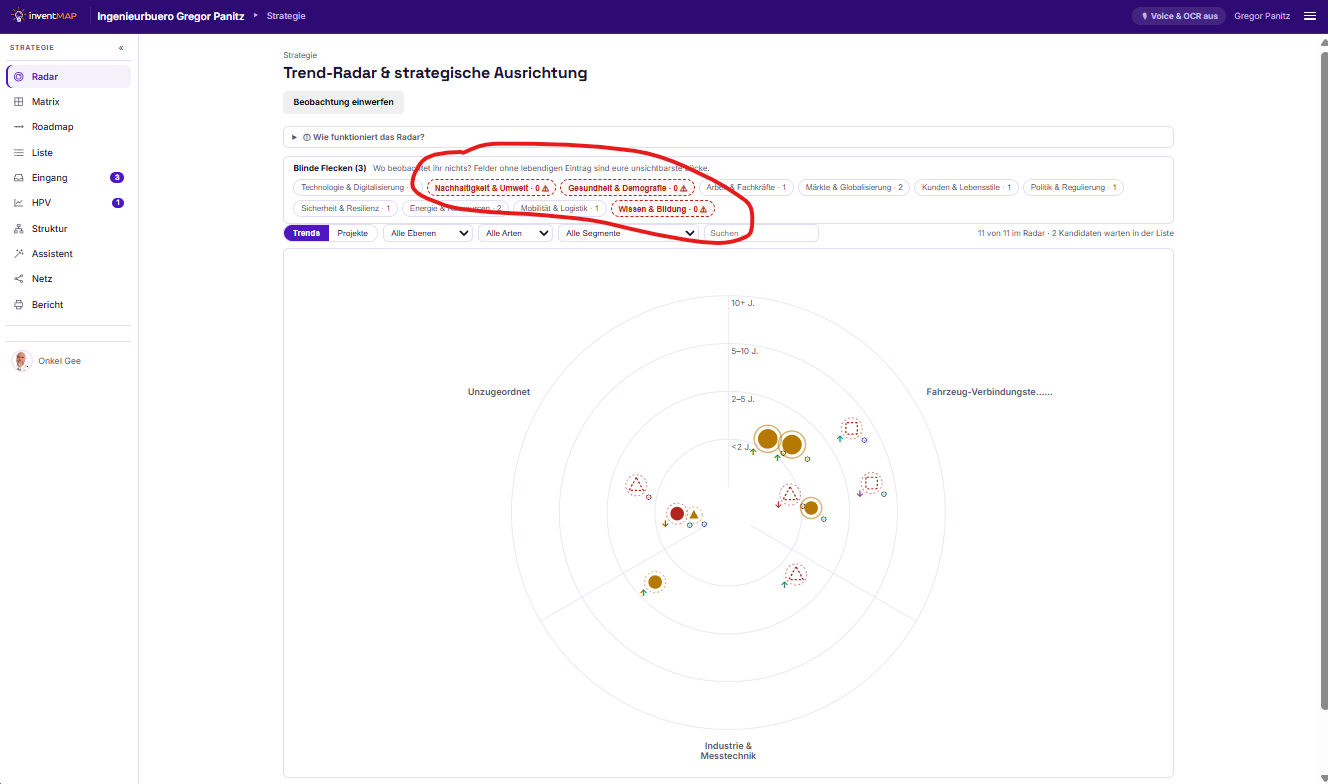Open the hamburger menu at top right
The image size is (1328, 784).
[x=1310, y=16]
